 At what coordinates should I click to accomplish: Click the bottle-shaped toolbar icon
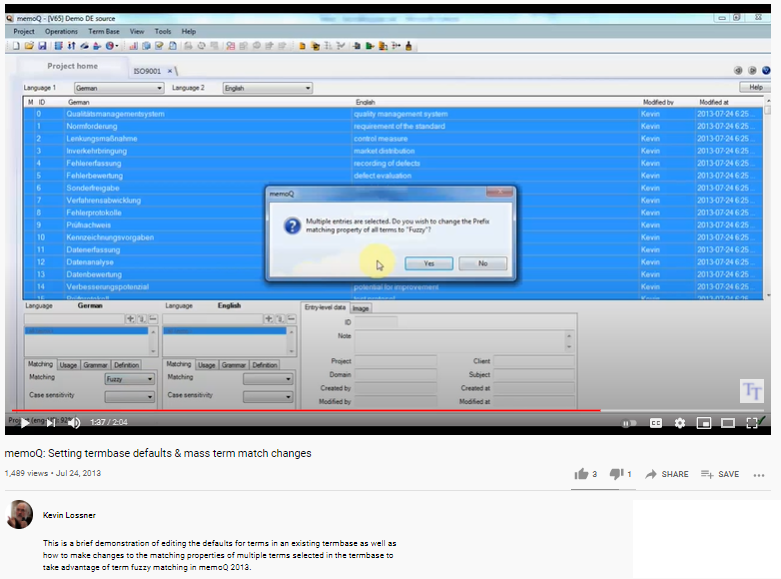point(408,46)
